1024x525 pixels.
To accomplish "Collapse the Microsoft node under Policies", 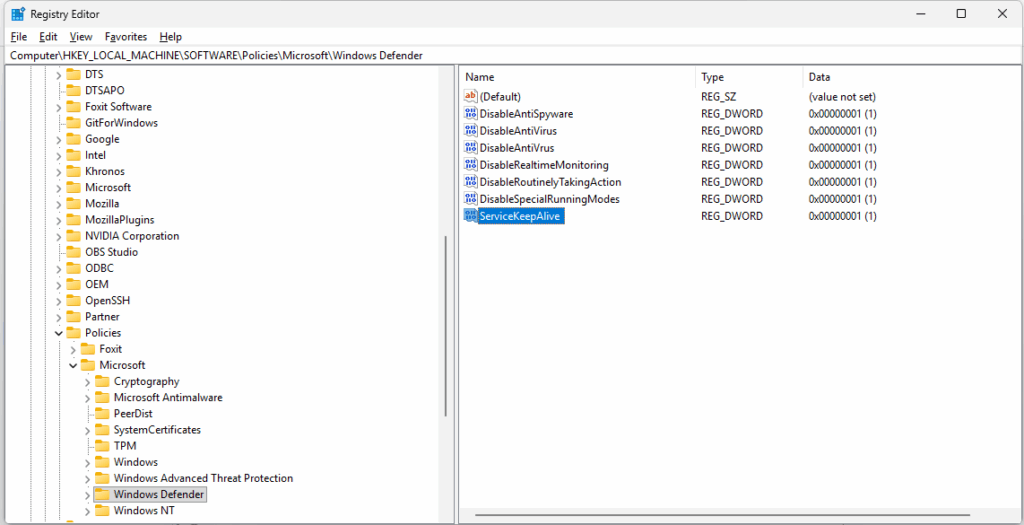I will [73, 366].
